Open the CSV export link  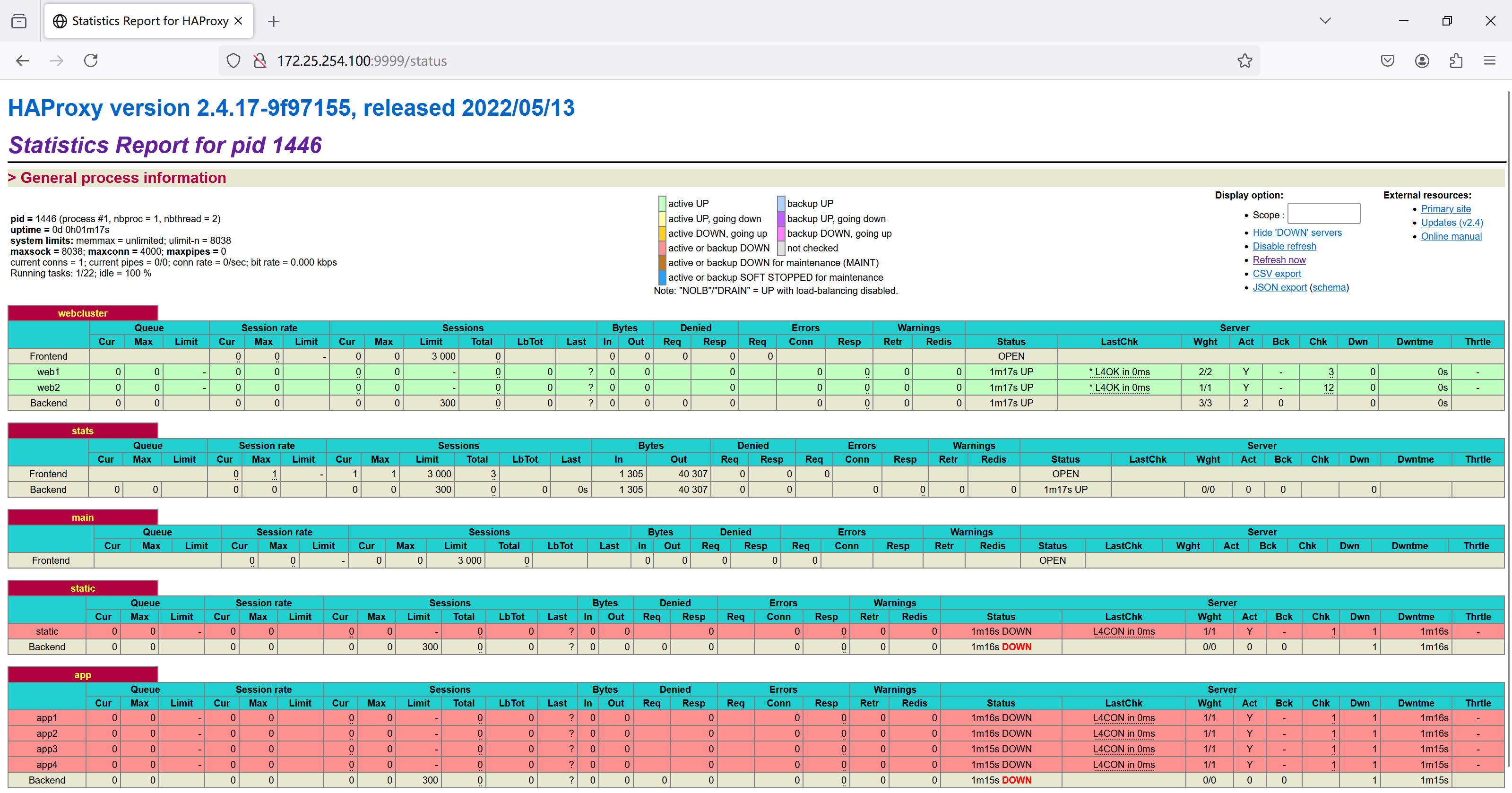(x=1277, y=274)
